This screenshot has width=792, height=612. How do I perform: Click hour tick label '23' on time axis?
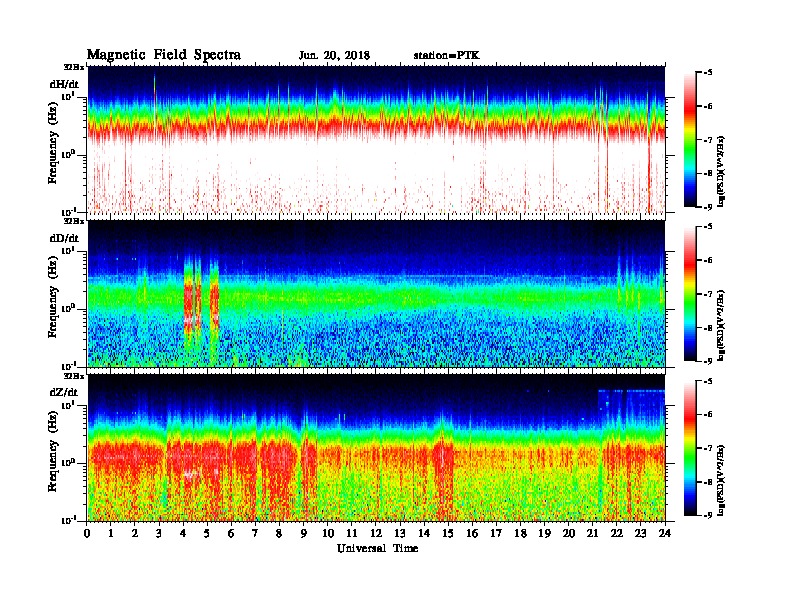click(x=640, y=533)
